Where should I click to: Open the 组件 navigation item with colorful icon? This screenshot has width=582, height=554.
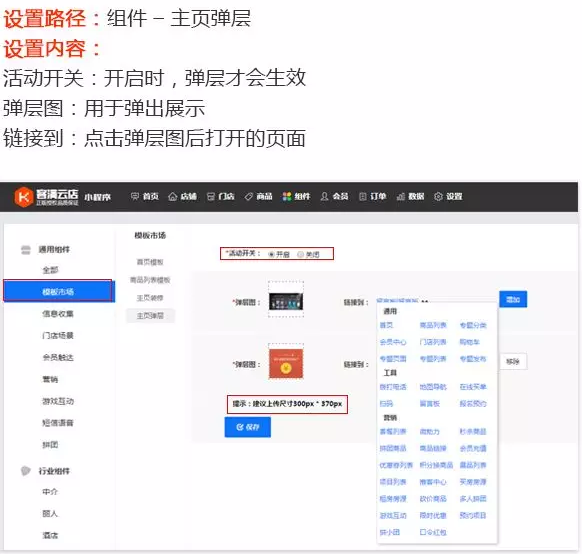296,196
